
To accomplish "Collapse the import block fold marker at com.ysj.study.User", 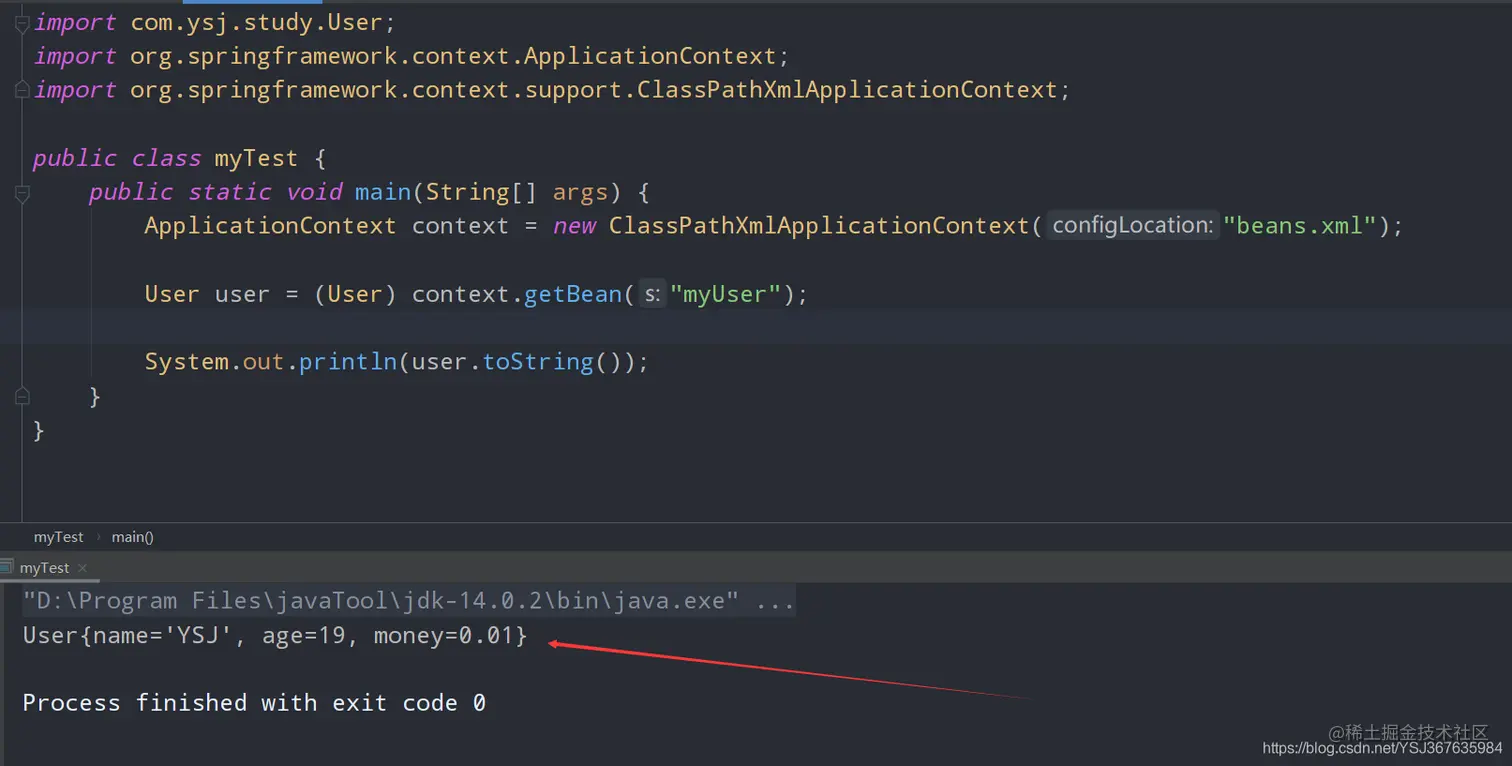I will click(x=22, y=23).
